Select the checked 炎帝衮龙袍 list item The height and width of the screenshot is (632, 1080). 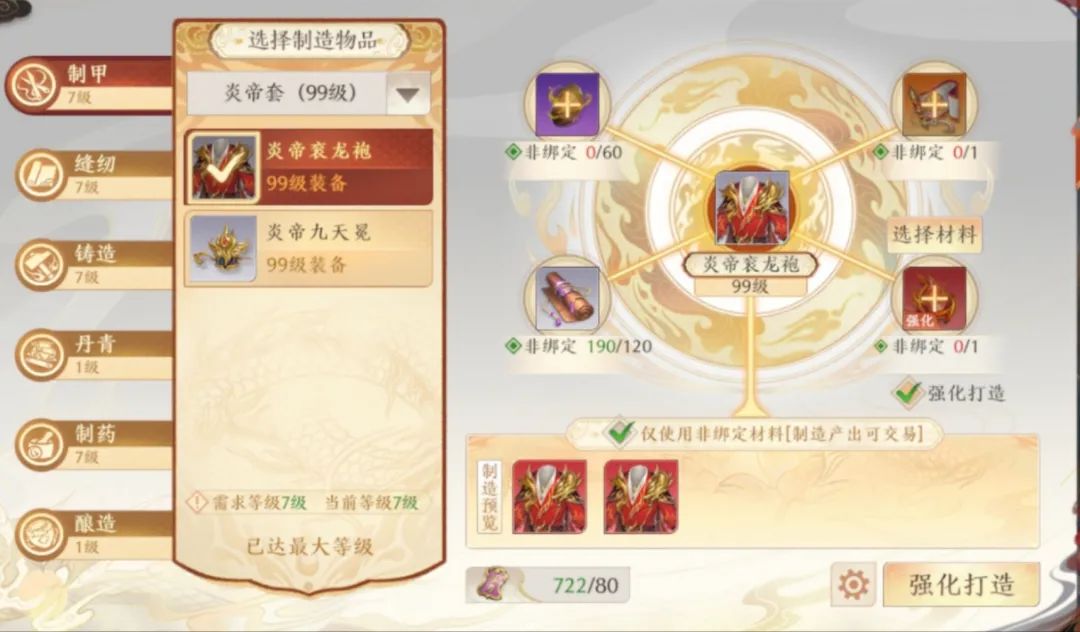coord(309,167)
